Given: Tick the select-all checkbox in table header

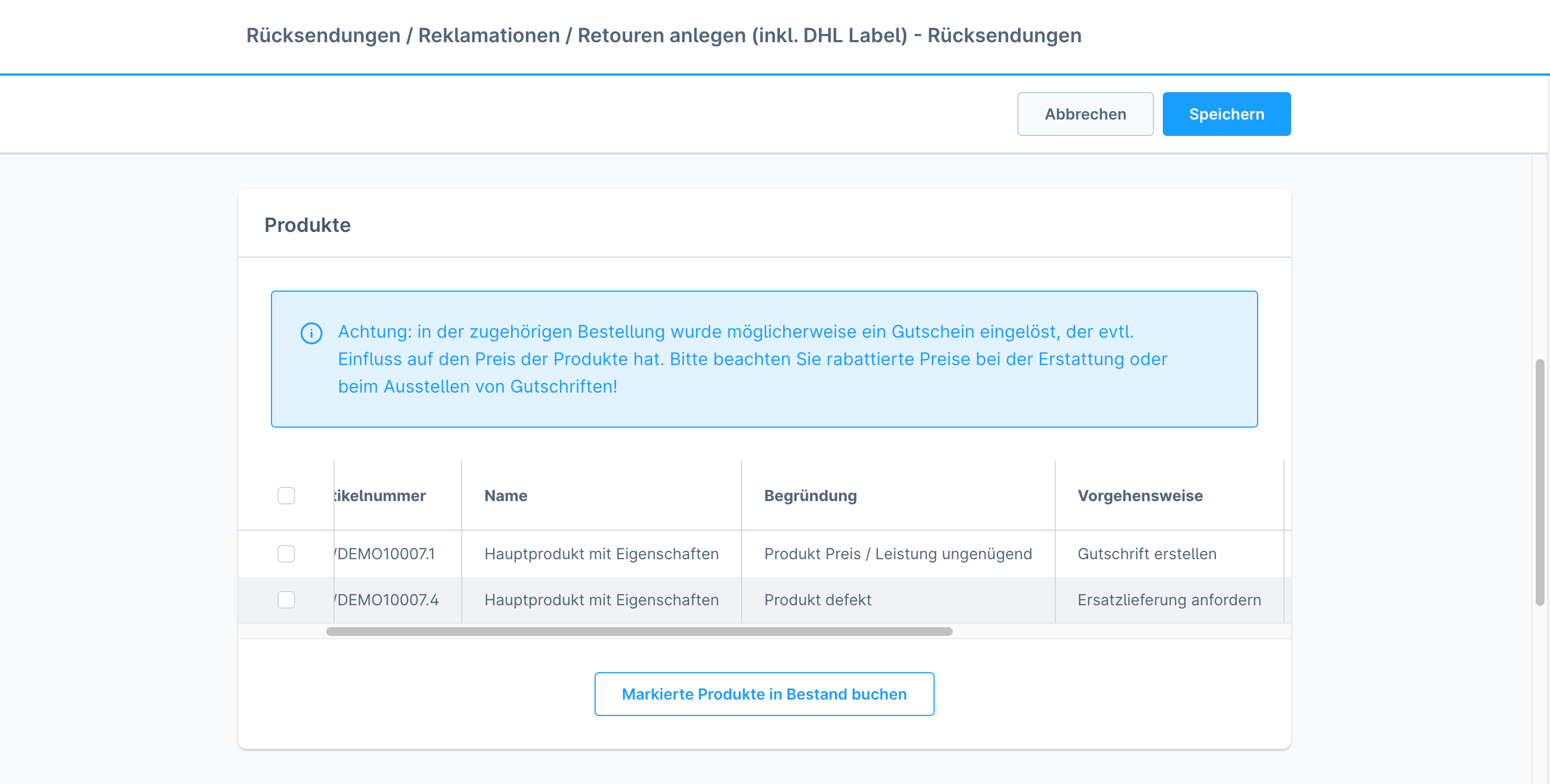Looking at the screenshot, I should pos(286,495).
